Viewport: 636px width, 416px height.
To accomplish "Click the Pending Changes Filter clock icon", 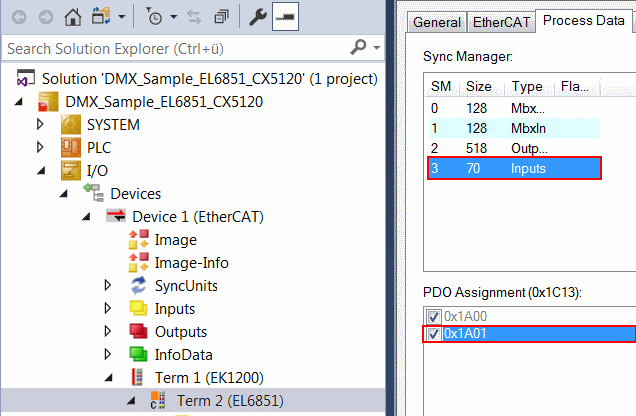I will (154, 17).
